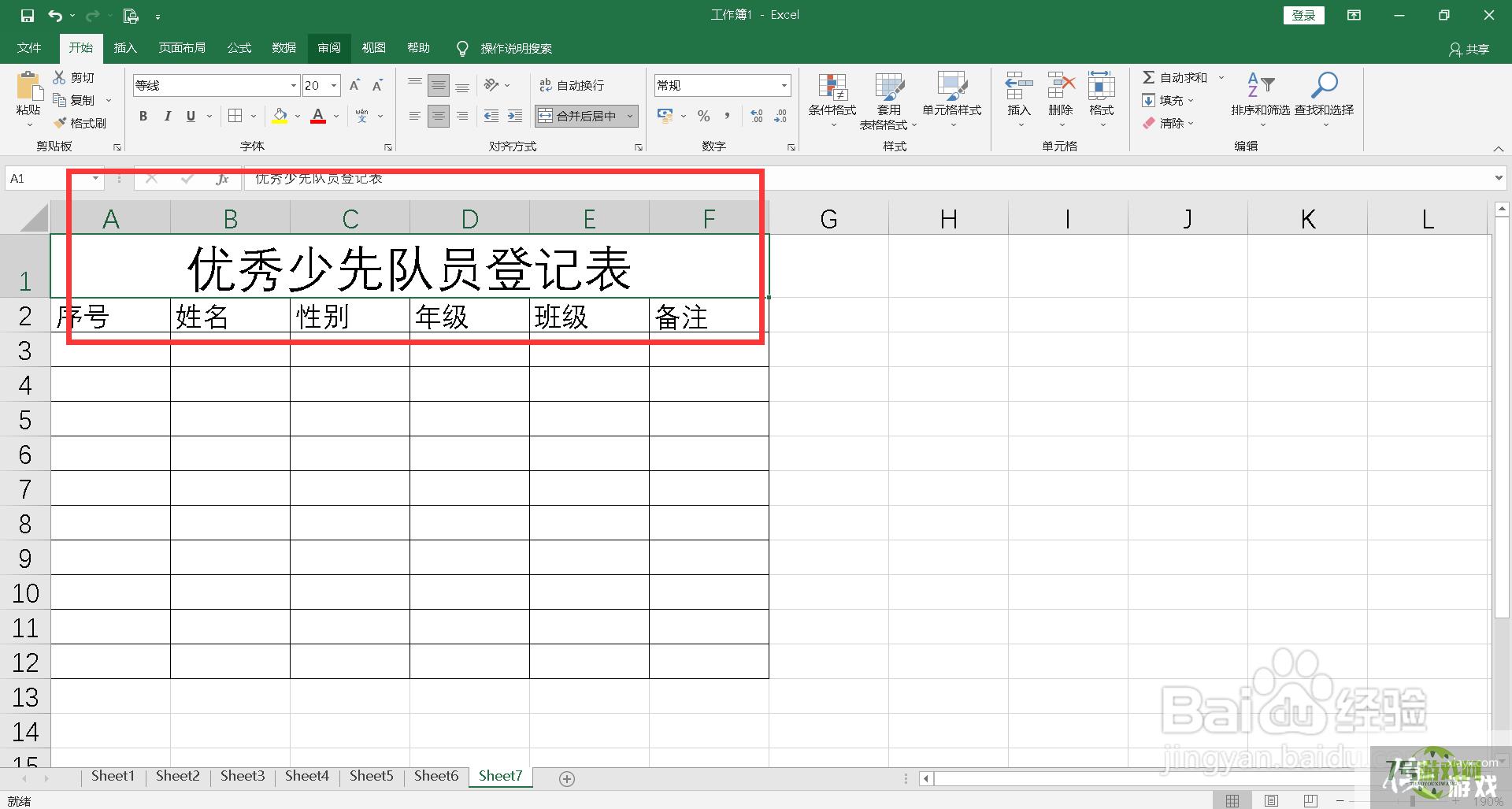Apply percent style to the number
This screenshot has width=1512, height=809.
pos(703,116)
